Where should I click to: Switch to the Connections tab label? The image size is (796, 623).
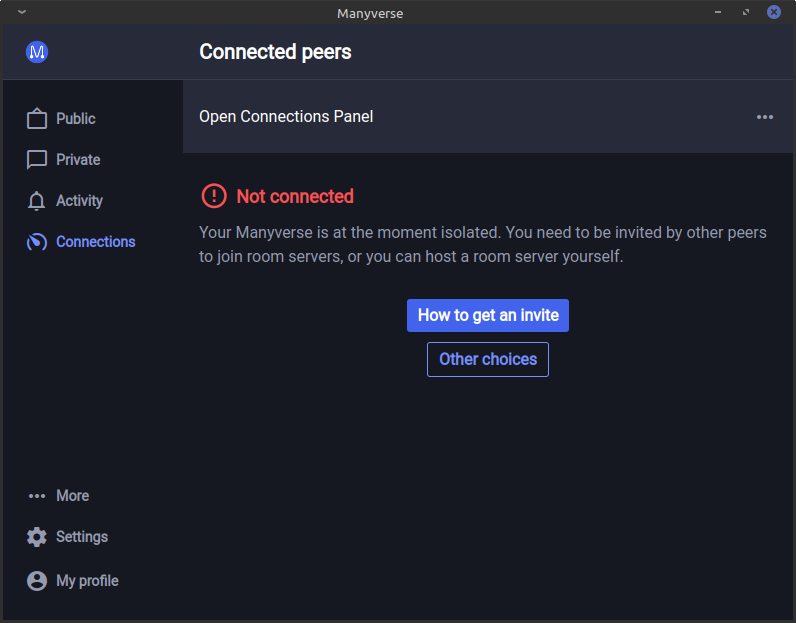pyautogui.click(x=96, y=242)
